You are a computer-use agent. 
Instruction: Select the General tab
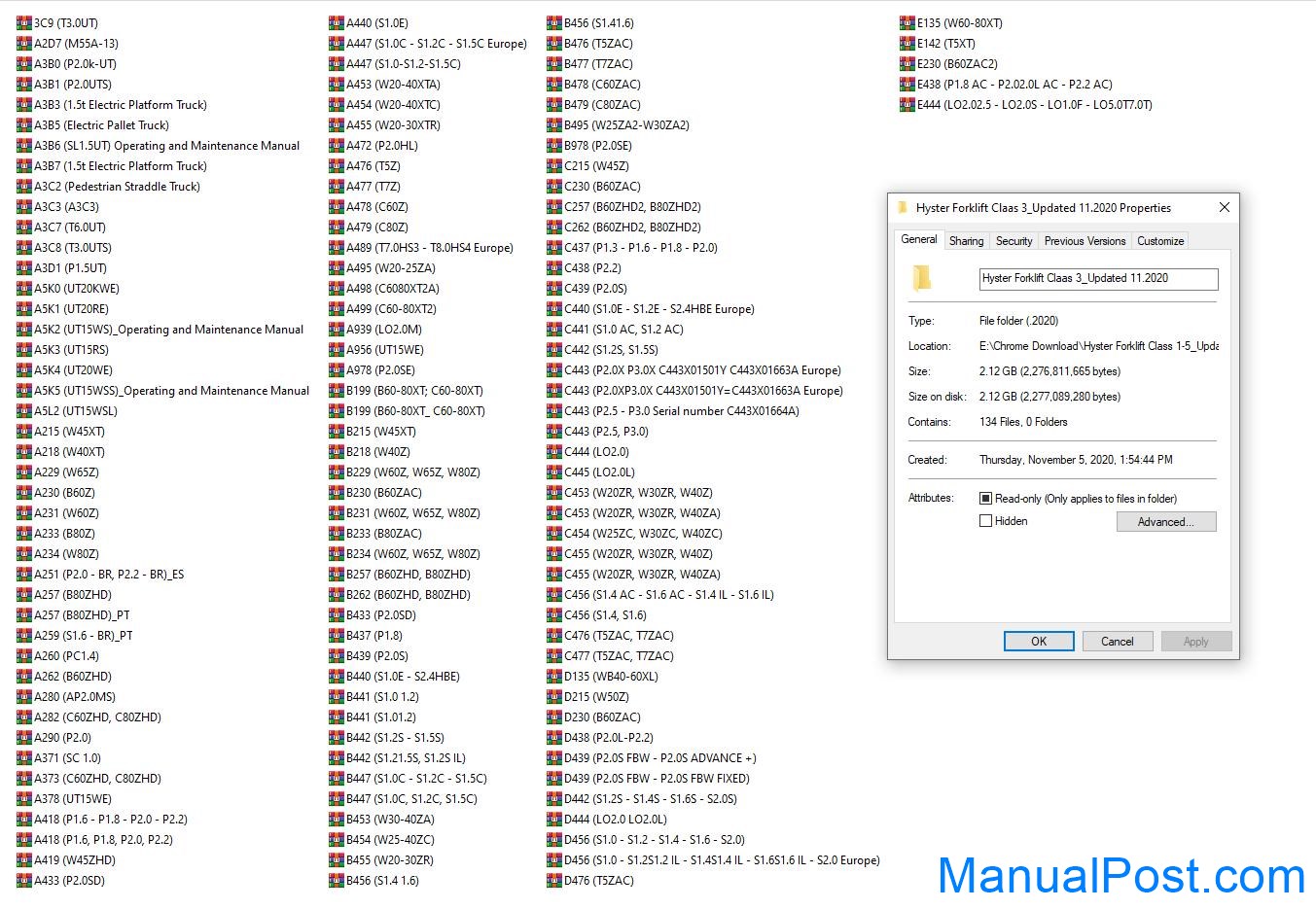coord(919,239)
